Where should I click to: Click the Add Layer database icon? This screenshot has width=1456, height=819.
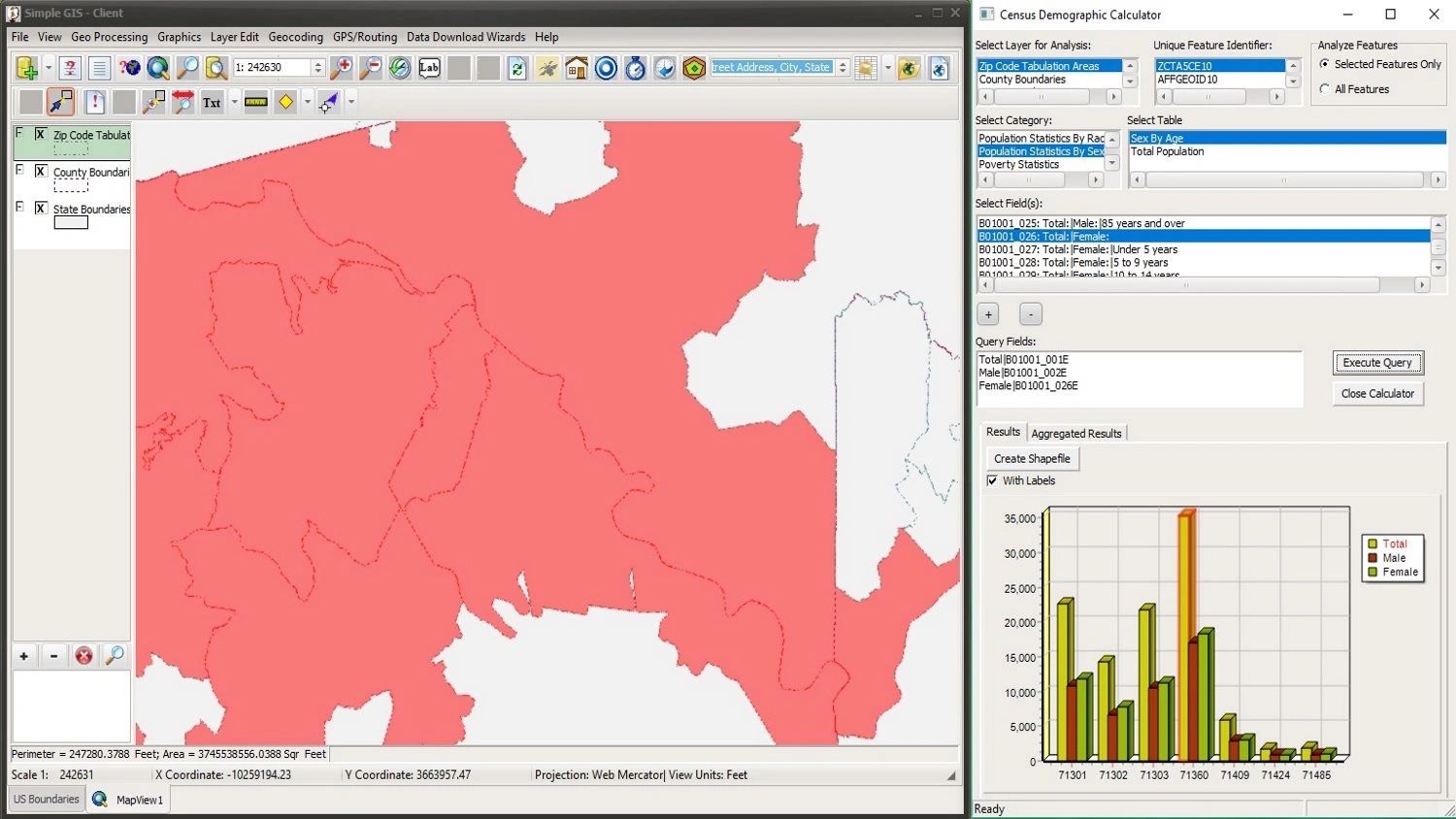[26, 68]
